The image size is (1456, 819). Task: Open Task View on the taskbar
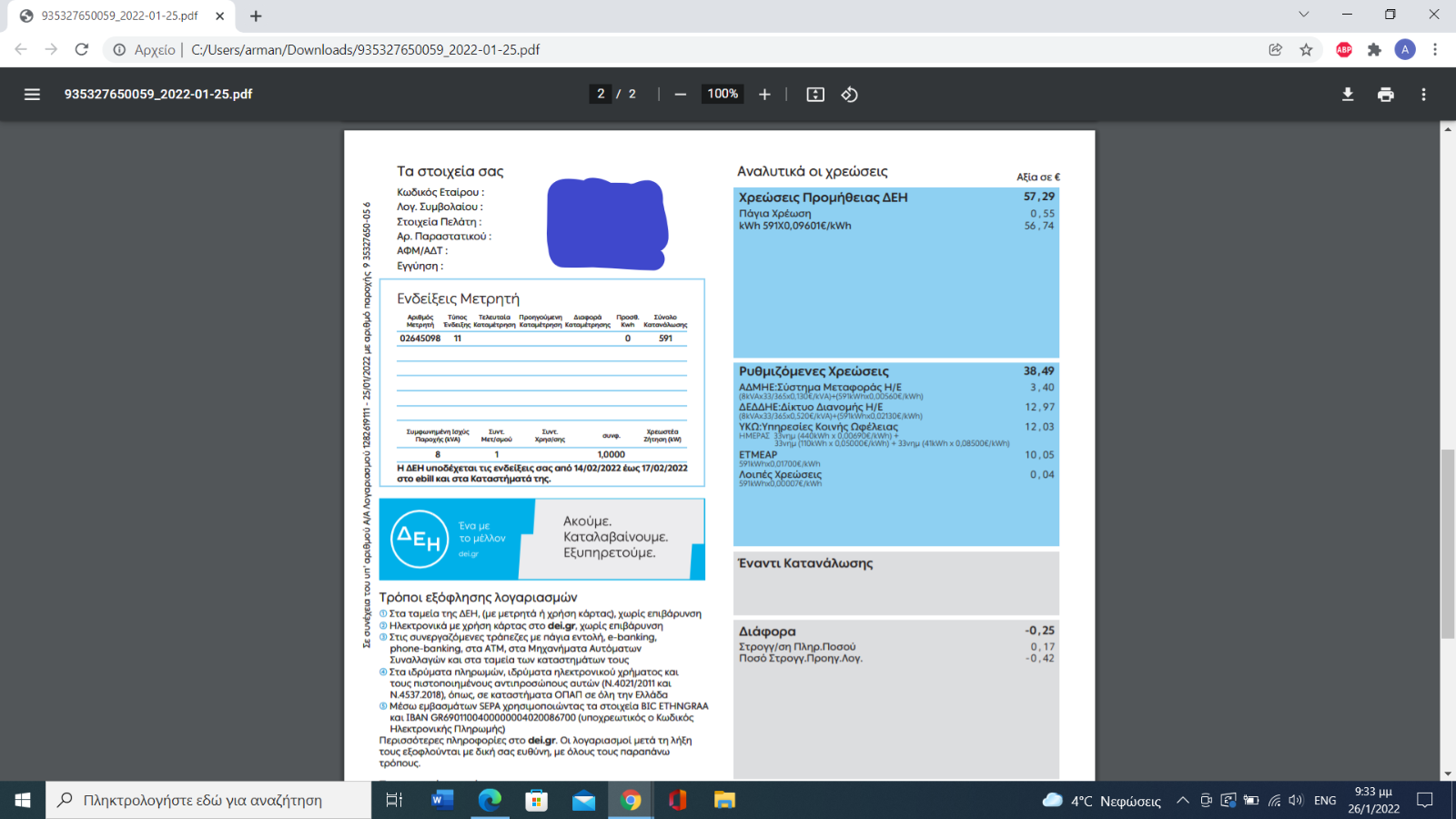tap(394, 800)
